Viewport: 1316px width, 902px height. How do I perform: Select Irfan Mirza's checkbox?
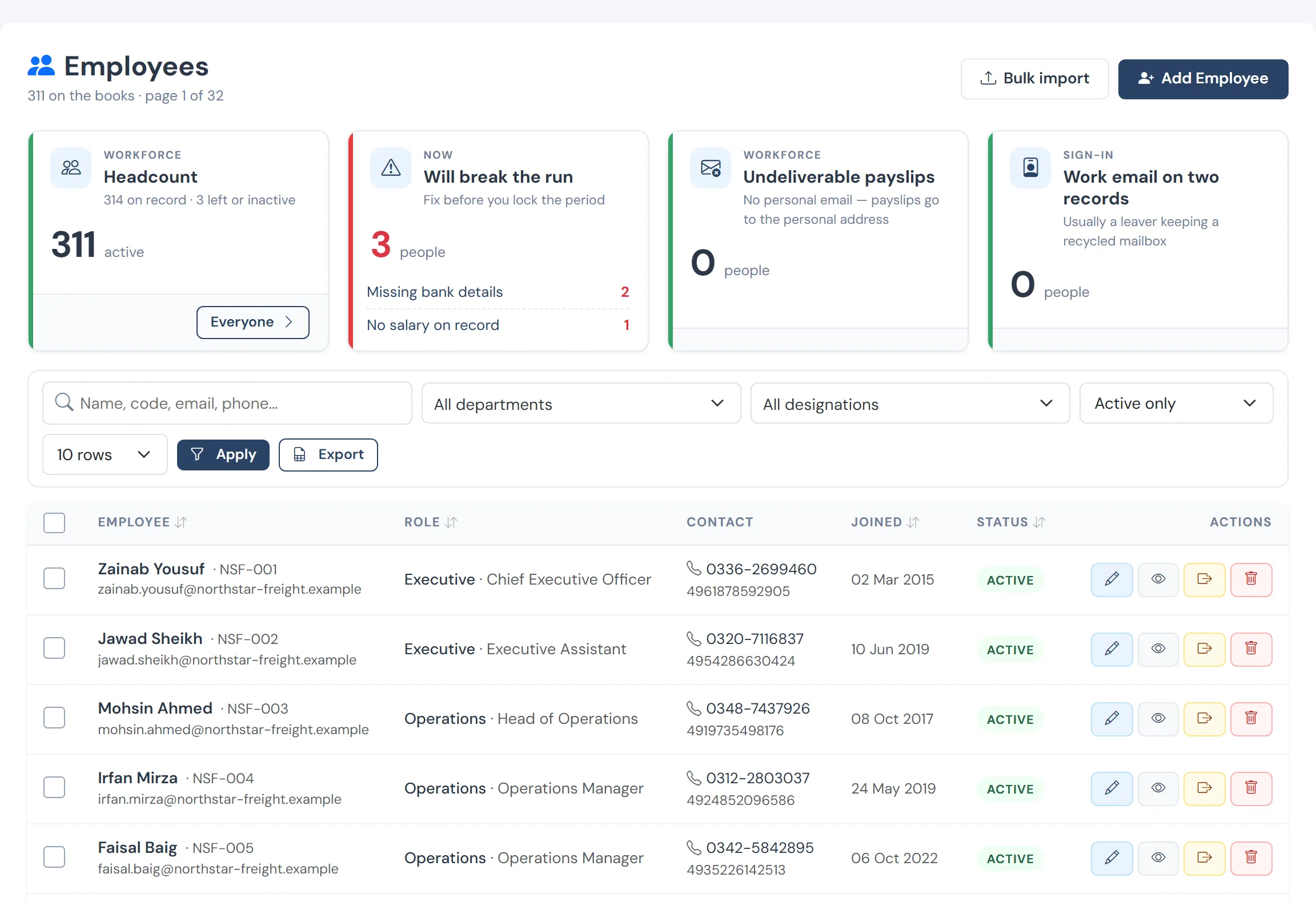(x=54, y=787)
